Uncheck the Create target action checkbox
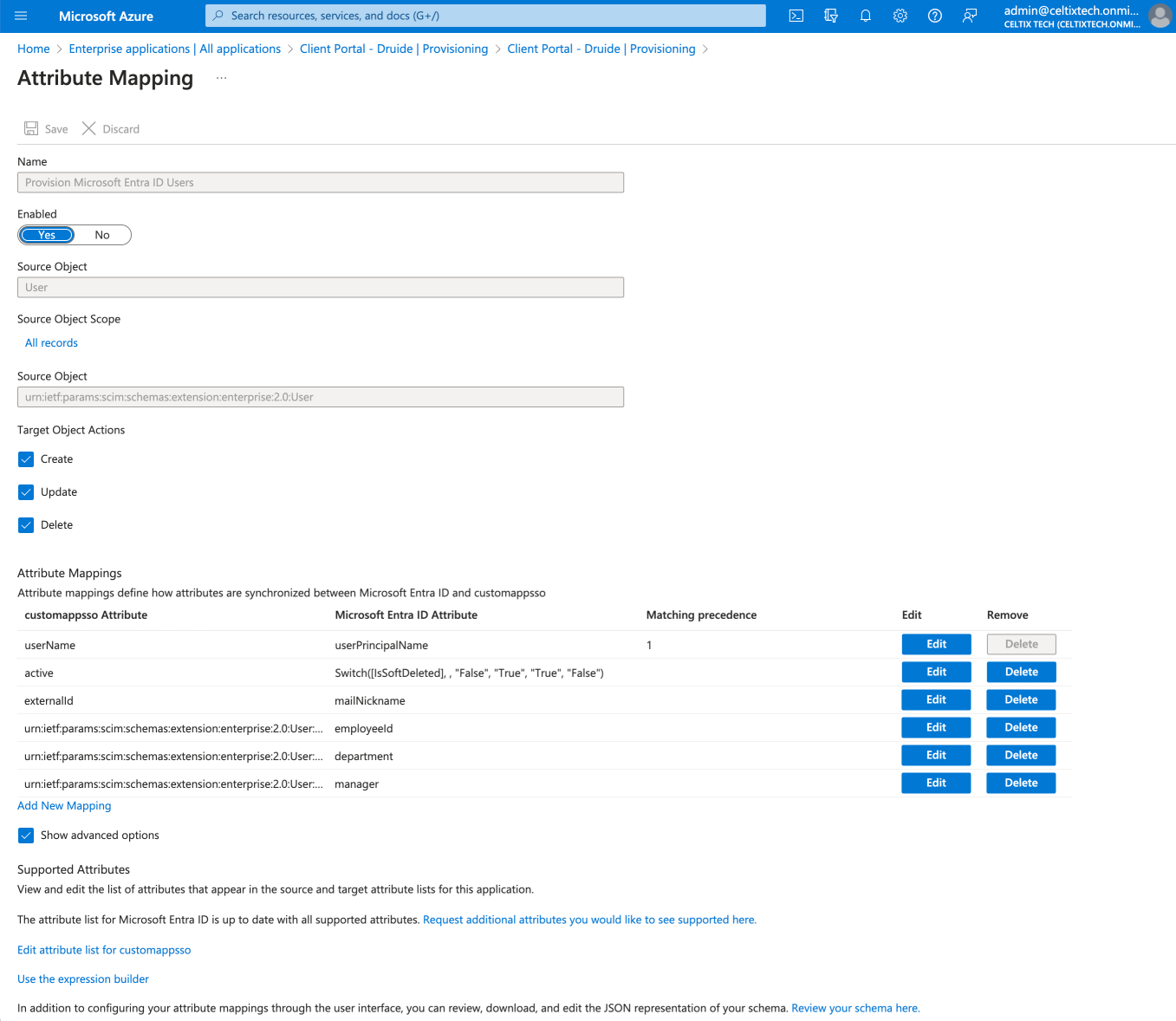Image resolution: width=1176 pixels, height=1021 pixels. 26,459
